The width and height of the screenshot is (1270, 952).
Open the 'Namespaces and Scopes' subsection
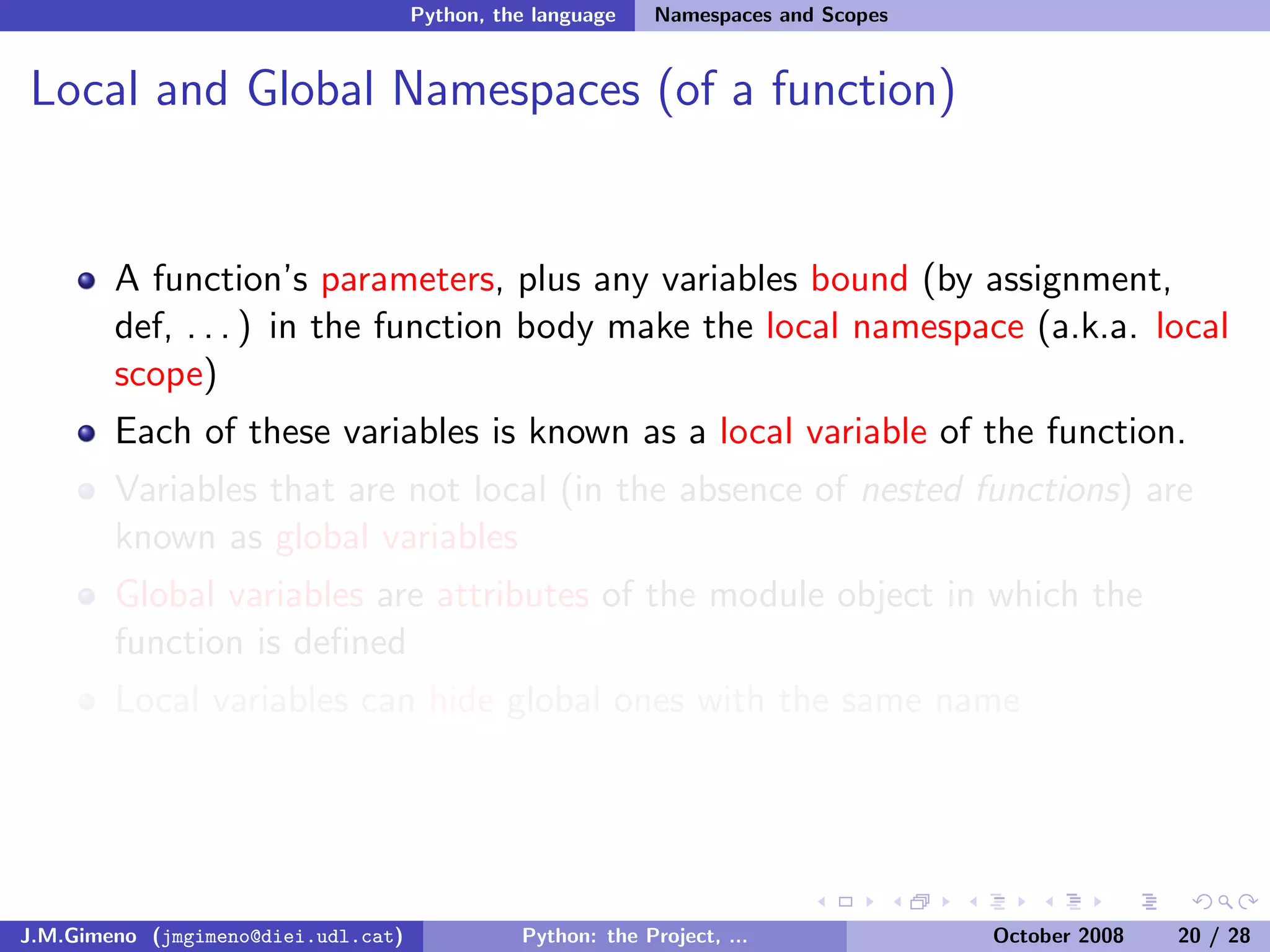pyautogui.click(x=771, y=15)
